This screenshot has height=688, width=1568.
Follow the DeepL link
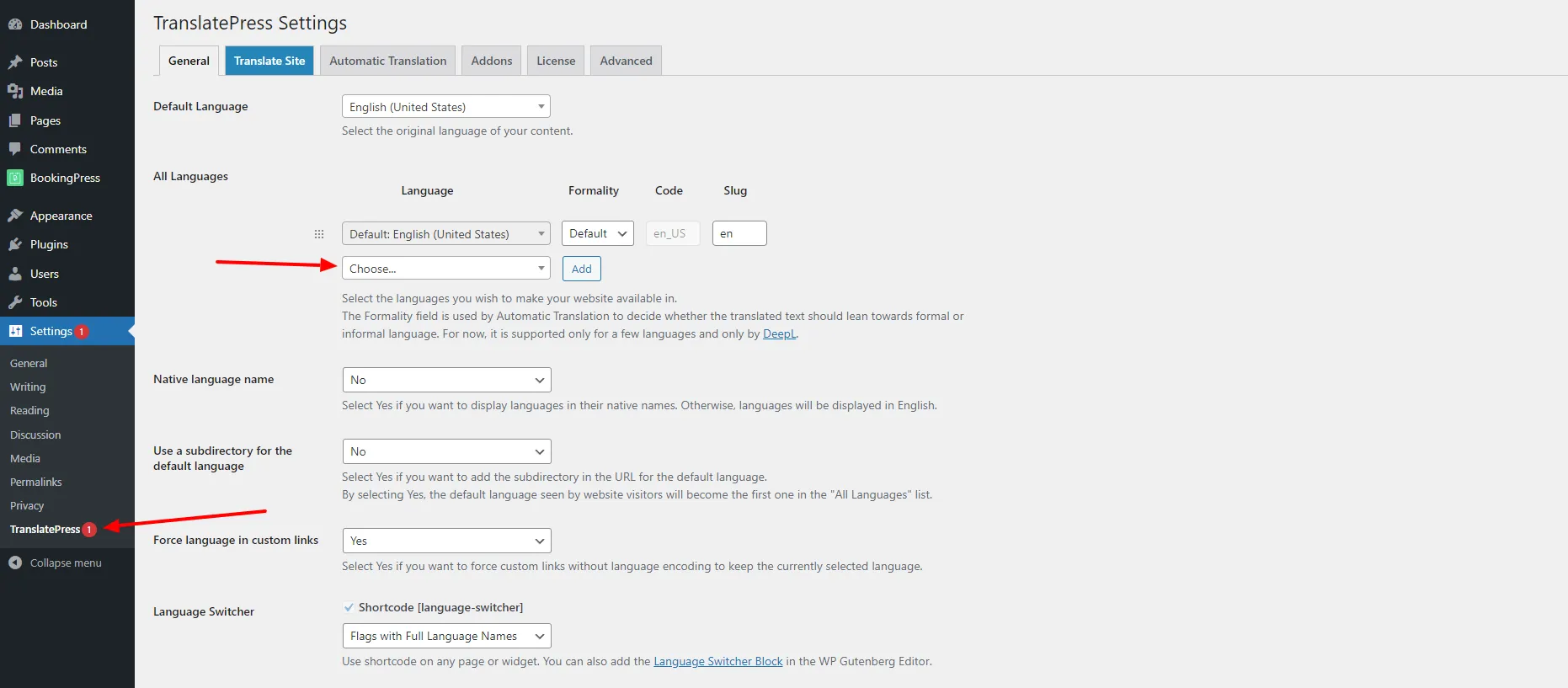780,333
